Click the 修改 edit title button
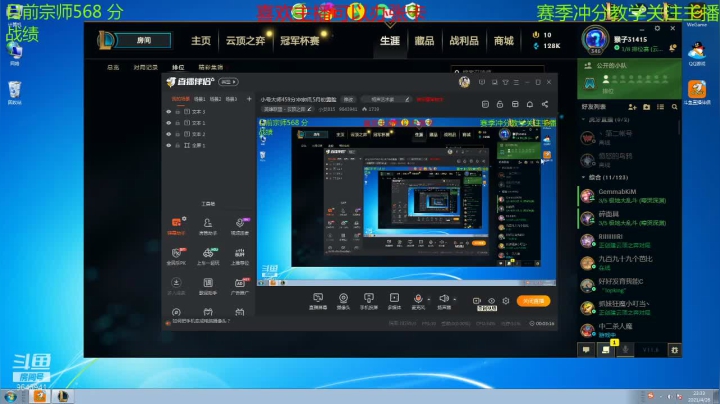The height and width of the screenshot is (404, 720). point(349,99)
